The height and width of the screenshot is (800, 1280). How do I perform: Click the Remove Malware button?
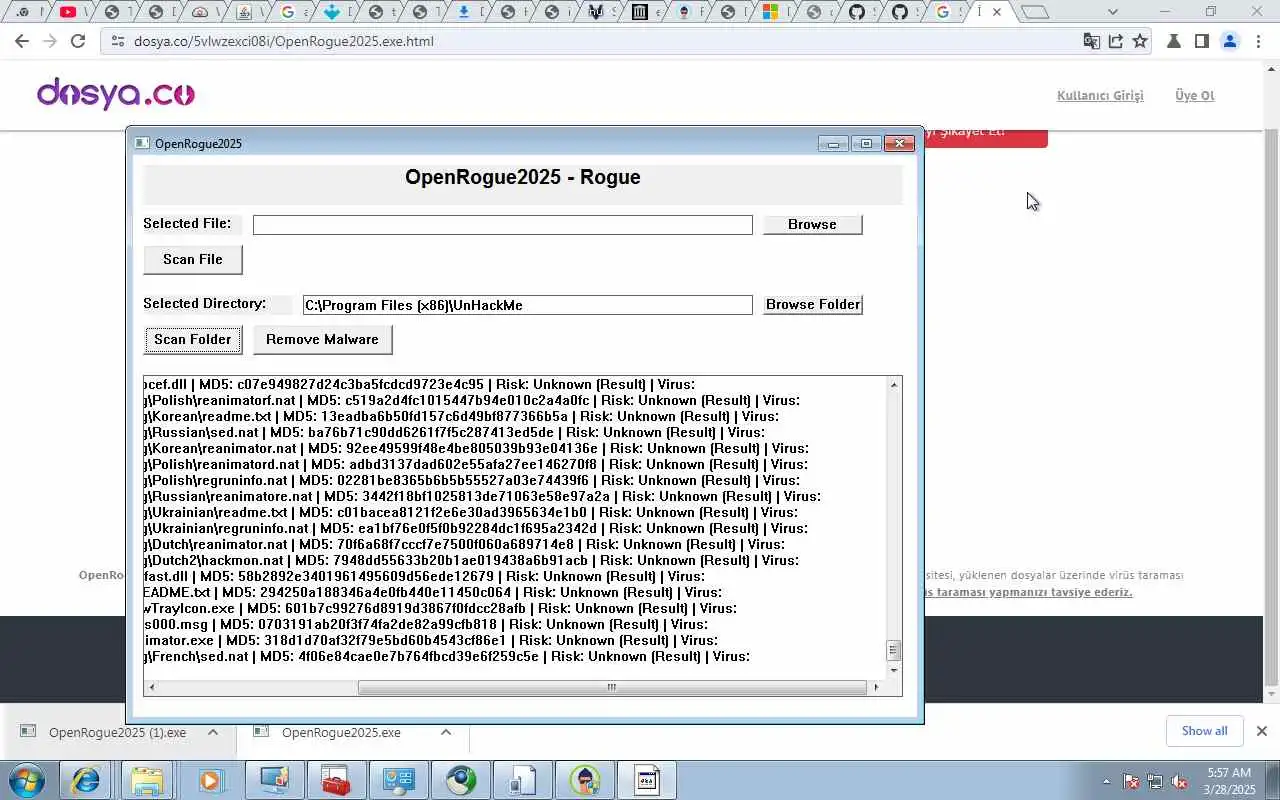point(322,339)
